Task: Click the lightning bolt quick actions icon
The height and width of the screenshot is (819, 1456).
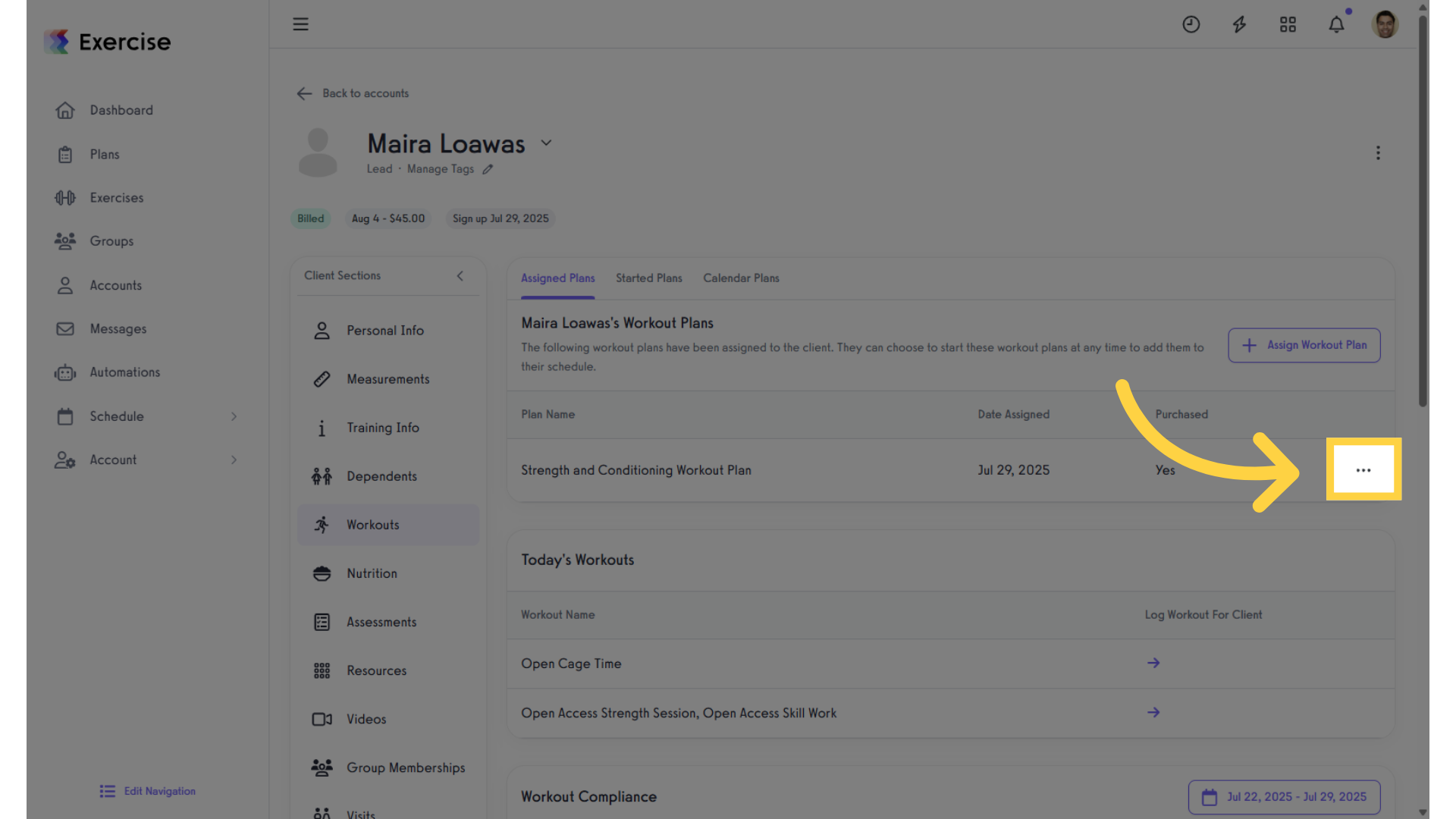Action: (x=1239, y=24)
